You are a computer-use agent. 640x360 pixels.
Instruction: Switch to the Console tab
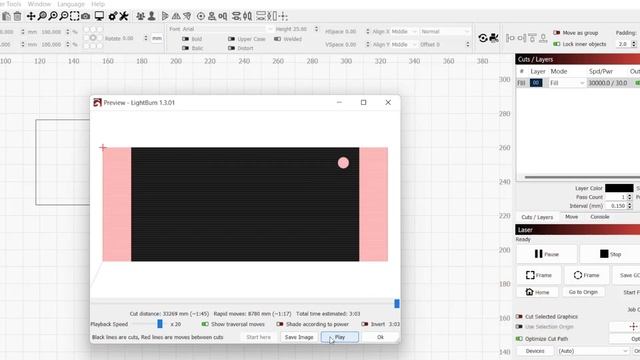coord(600,217)
